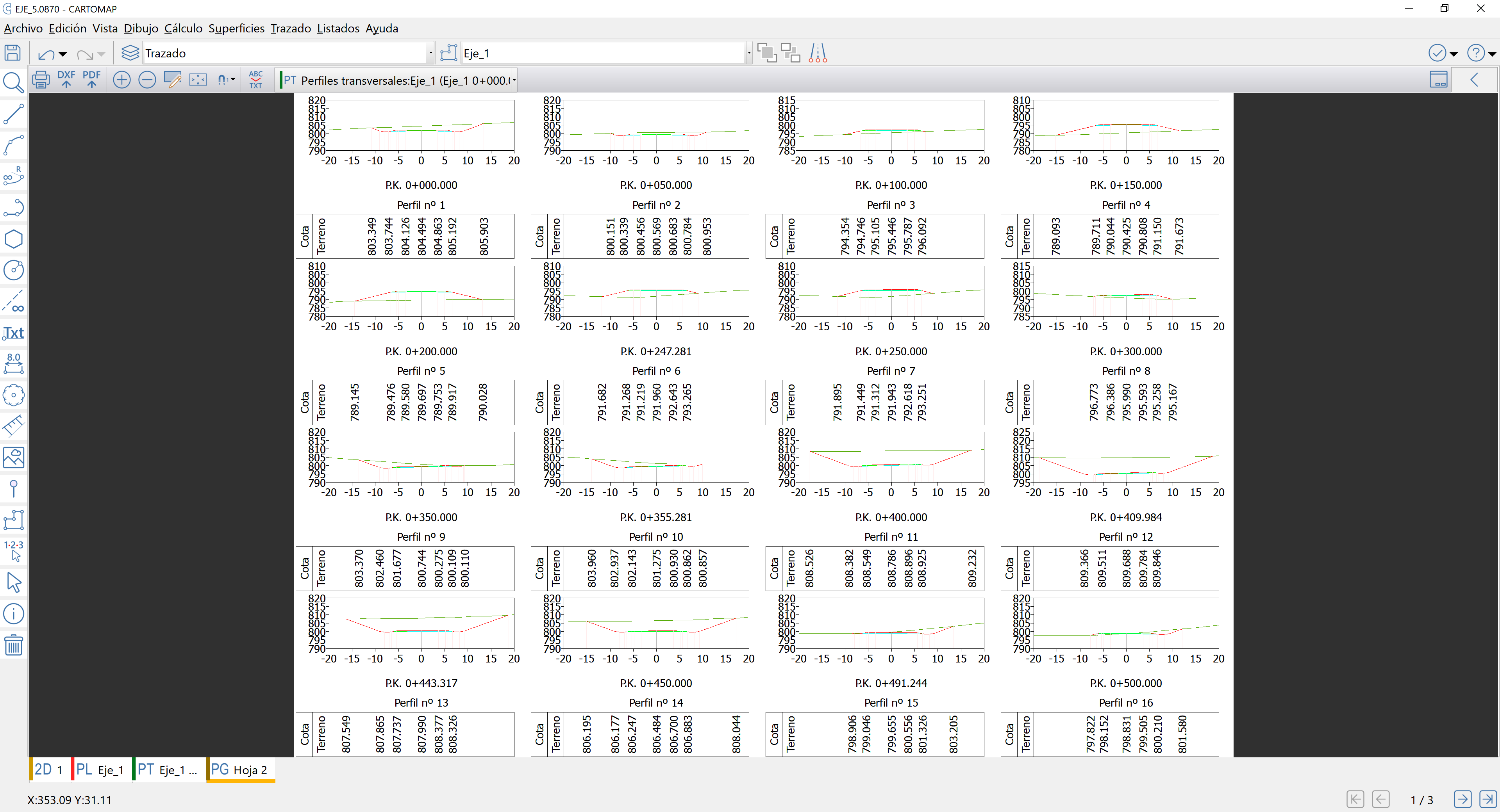The height and width of the screenshot is (812, 1500).
Task: Export the profiles to DXF
Action: [x=66, y=79]
